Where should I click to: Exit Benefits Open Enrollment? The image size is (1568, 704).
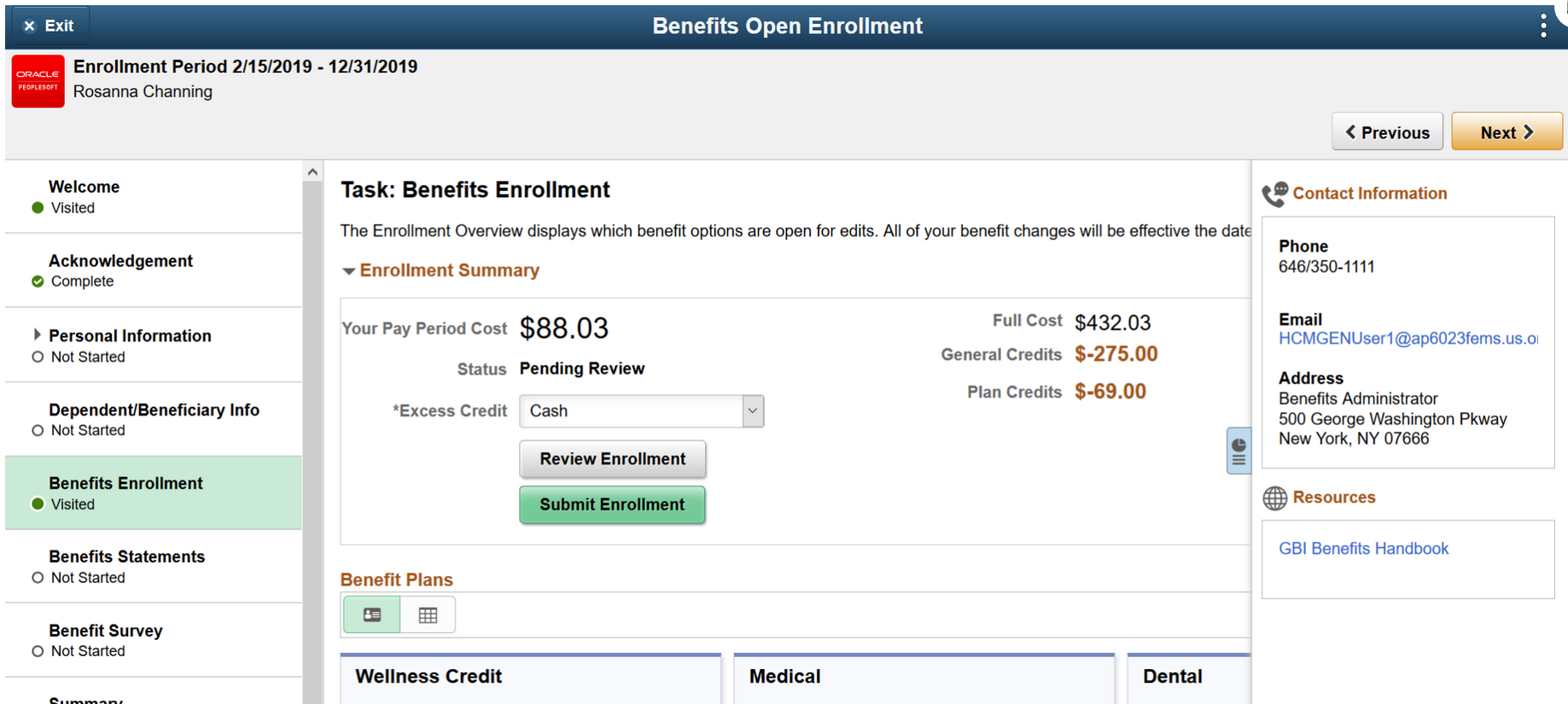48,26
